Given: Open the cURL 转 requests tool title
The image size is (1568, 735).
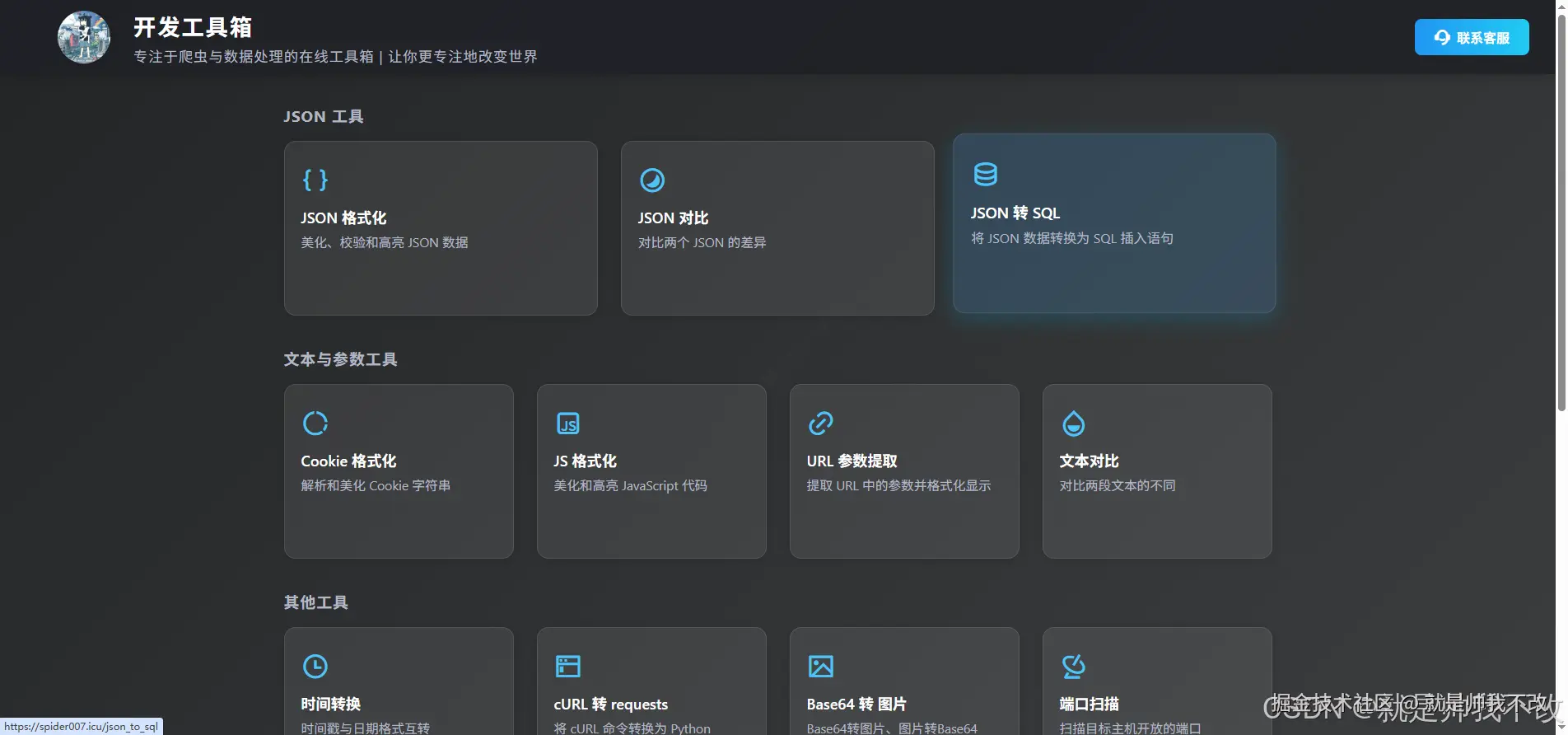Looking at the screenshot, I should [610, 705].
